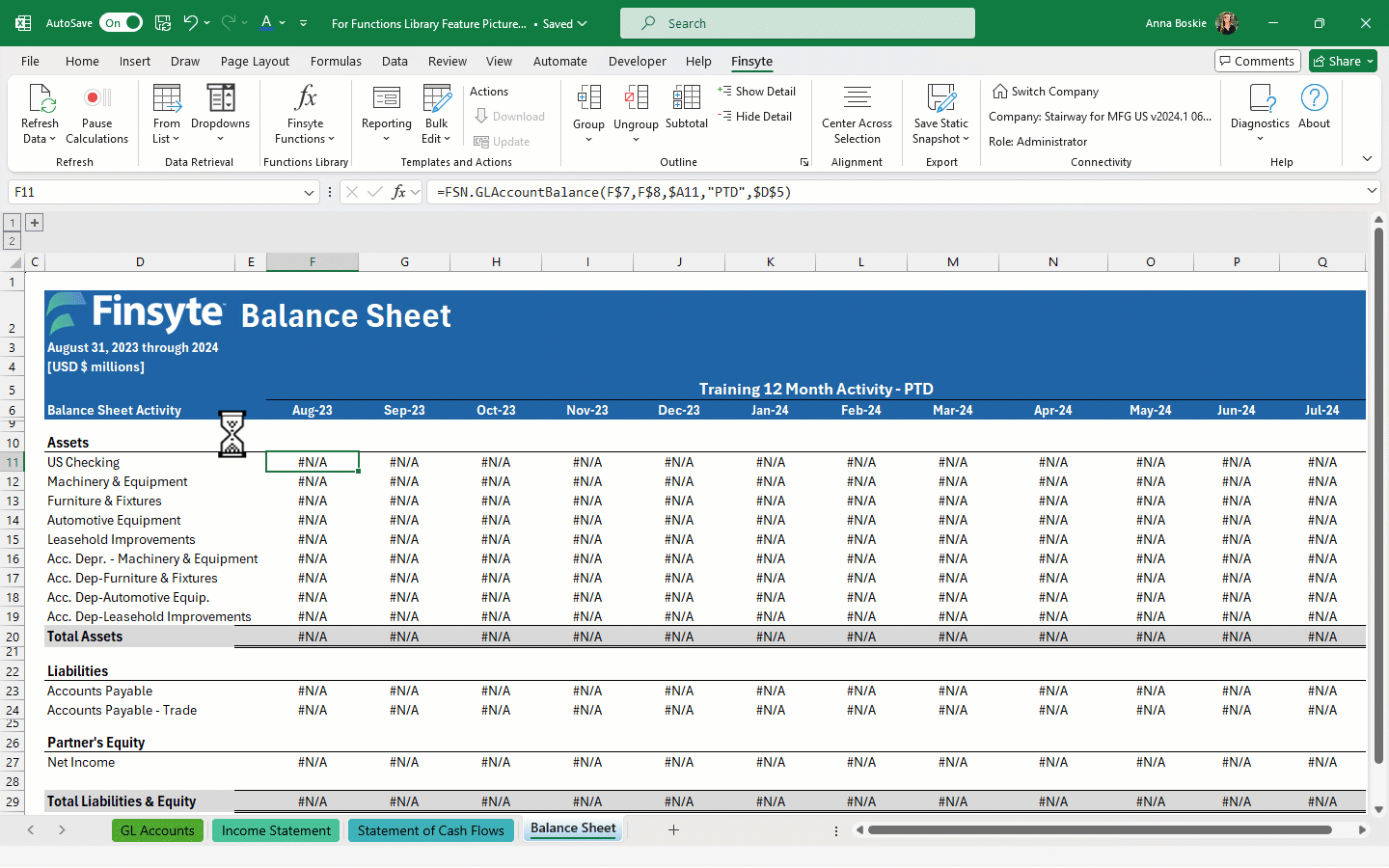Open Customize Quick Access Toolbar dropdown
Image resolution: width=1389 pixels, height=868 pixels.
(x=303, y=23)
